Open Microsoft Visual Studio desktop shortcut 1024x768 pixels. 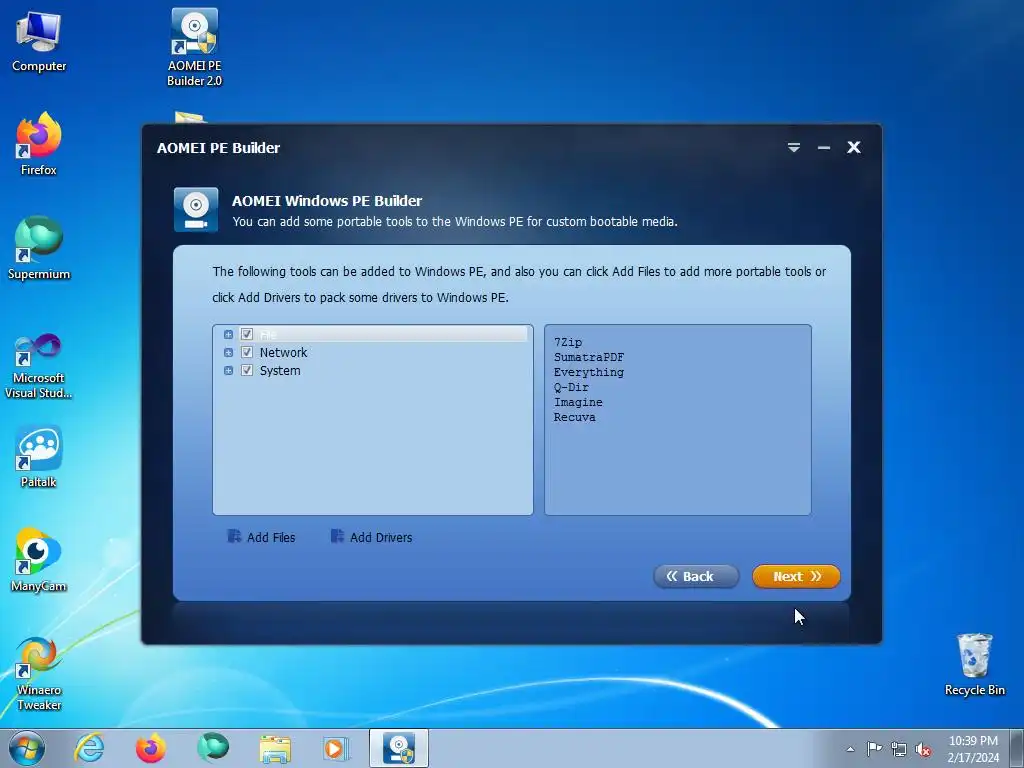[39, 366]
